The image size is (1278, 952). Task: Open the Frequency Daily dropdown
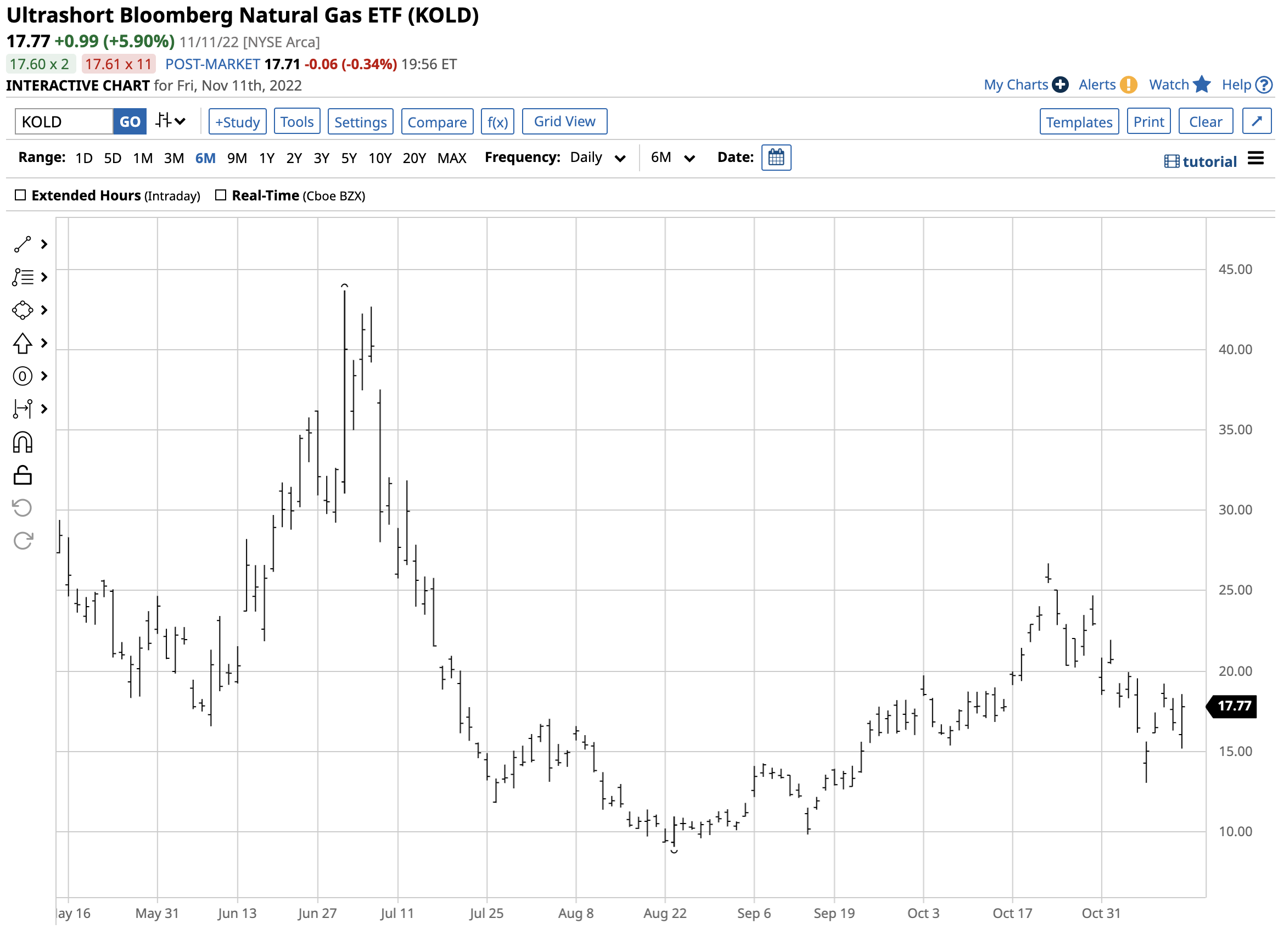(x=597, y=158)
